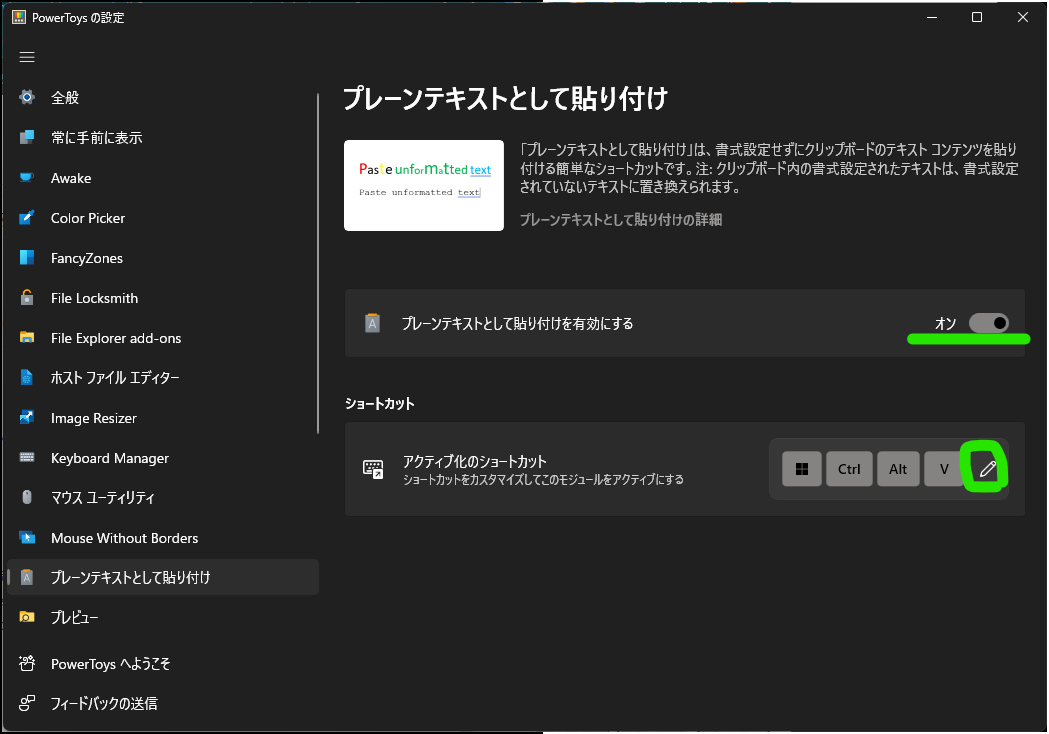This screenshot has height=734, width=1049.
Task: Click the 全般 gear icon
Action: click(x=27, y=98)
